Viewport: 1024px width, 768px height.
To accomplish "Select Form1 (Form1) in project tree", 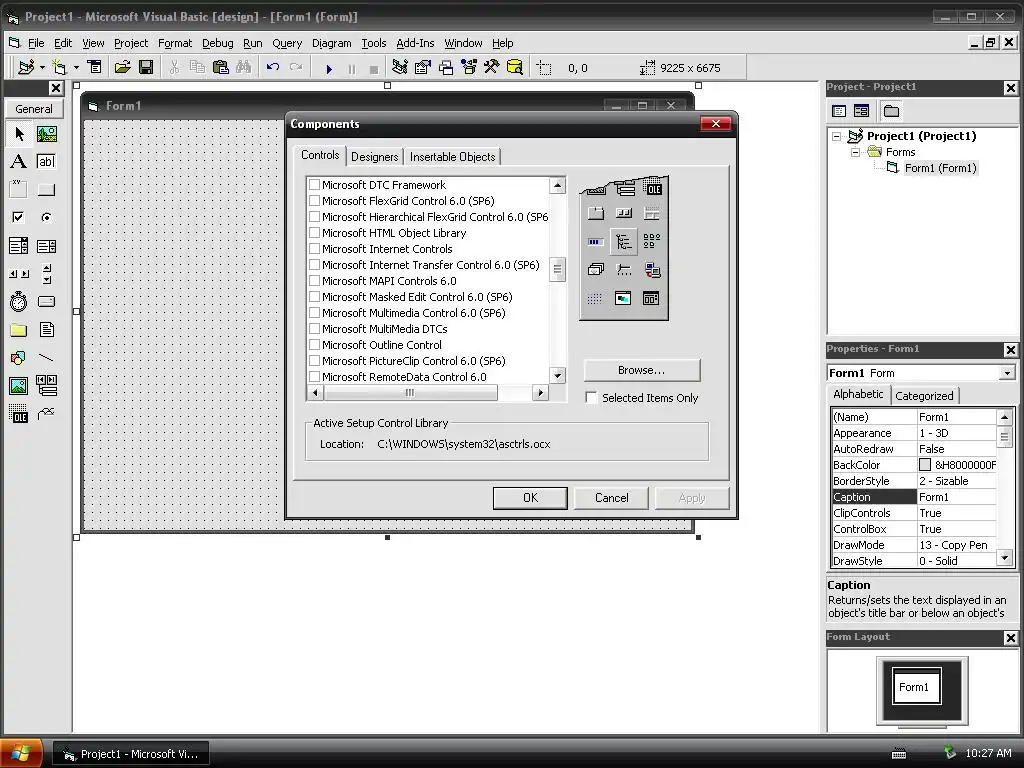I will click(940, 168).
